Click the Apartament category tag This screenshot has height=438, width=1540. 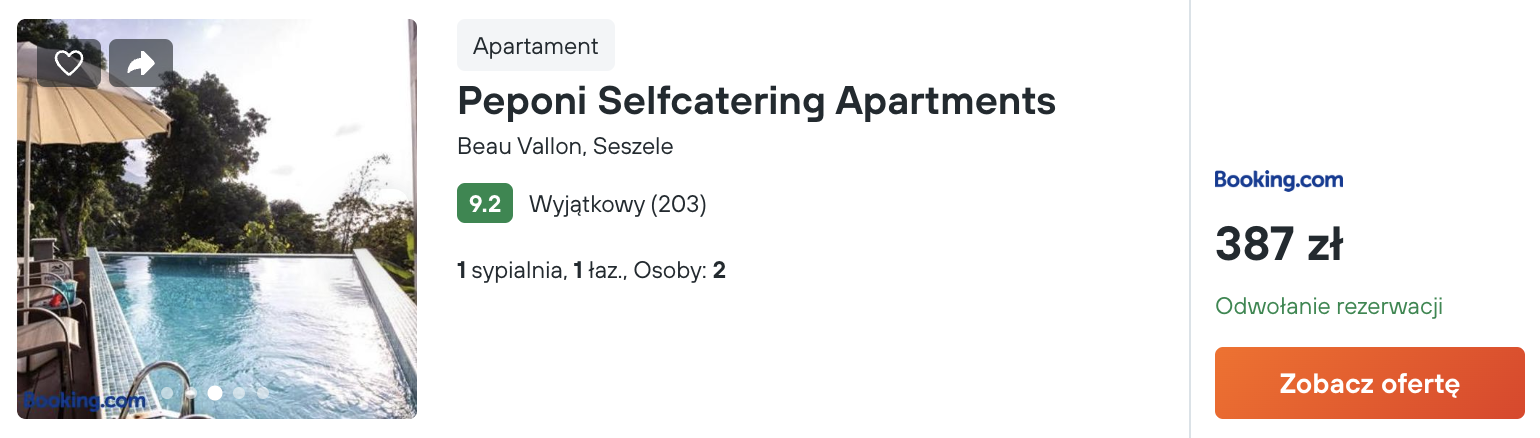pos(535,46)
